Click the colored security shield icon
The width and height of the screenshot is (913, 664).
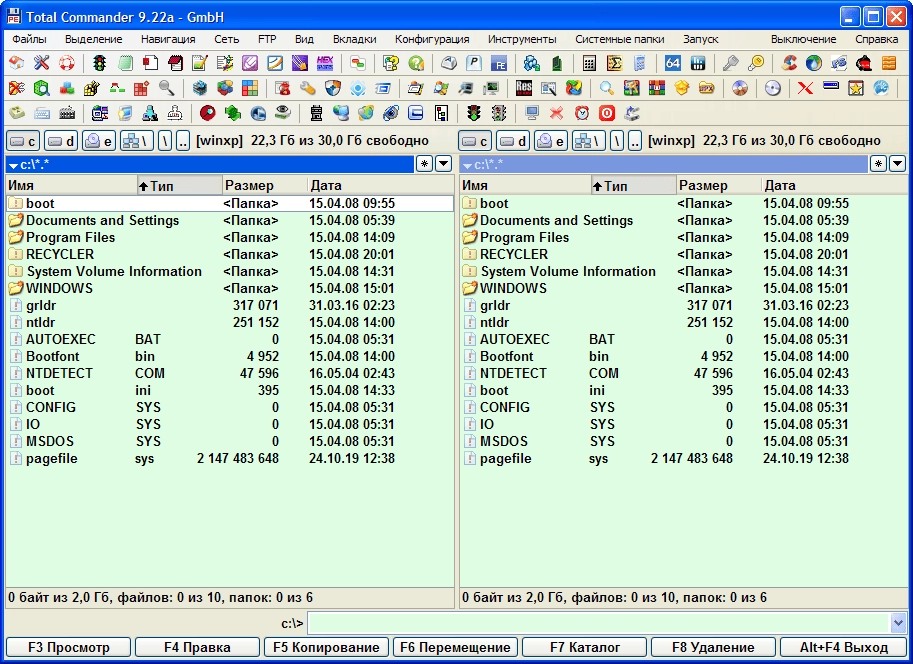332,88
